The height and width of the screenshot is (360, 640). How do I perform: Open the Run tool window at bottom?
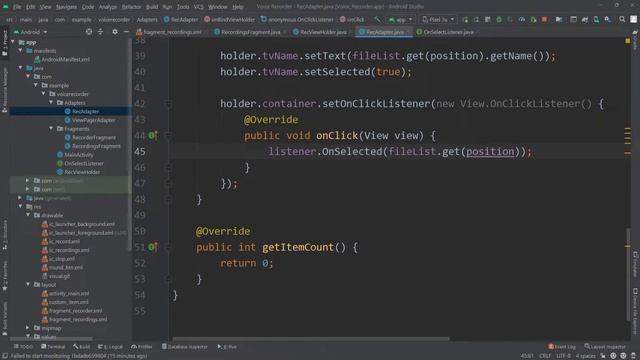pyautogui.click(x=227, y=347)
